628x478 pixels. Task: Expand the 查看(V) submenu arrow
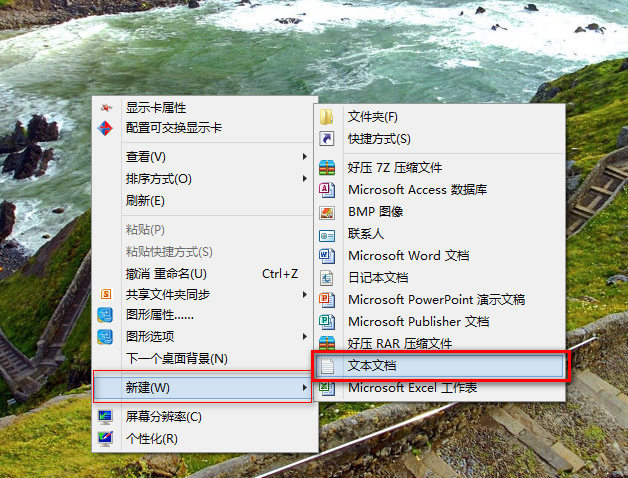coord(305,157)
